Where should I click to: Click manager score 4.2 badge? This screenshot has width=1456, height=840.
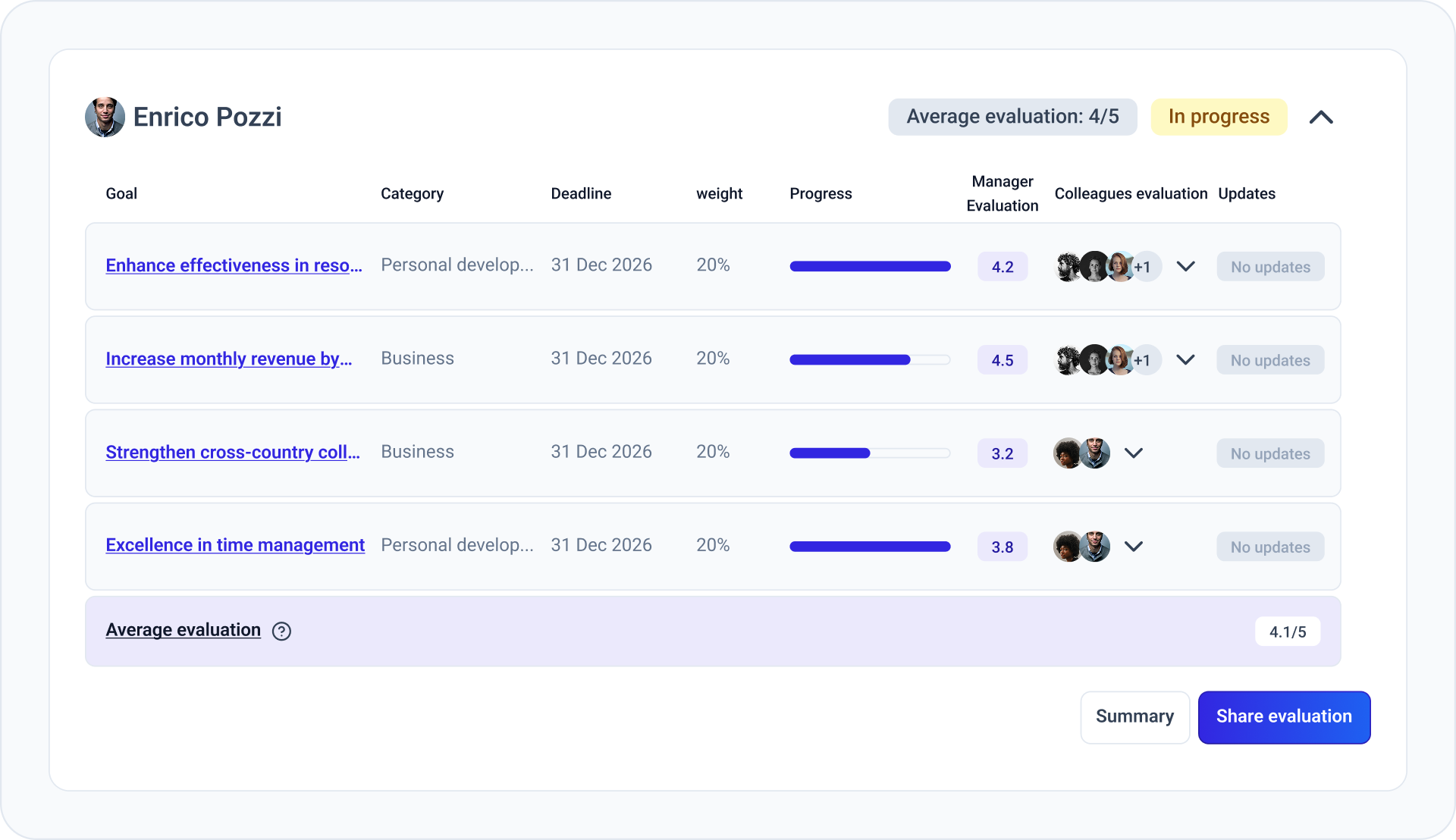tap(1003, 267)
